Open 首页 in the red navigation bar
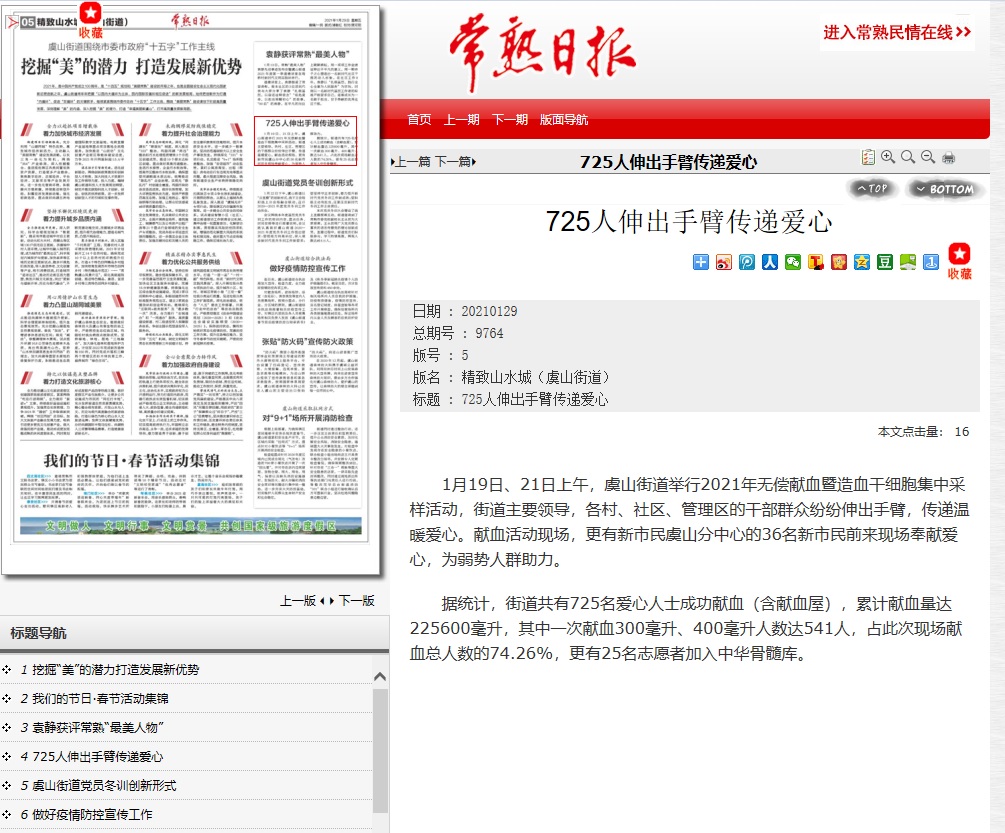Viewport: 1005px width, 833px height. pos(419,120)
